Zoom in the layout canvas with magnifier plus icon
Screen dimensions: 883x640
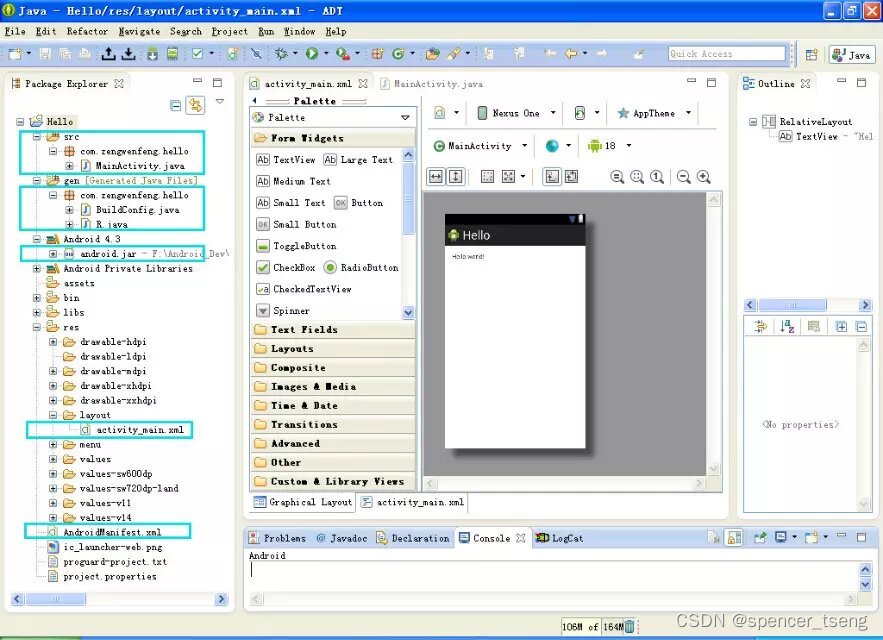[703, 177]
